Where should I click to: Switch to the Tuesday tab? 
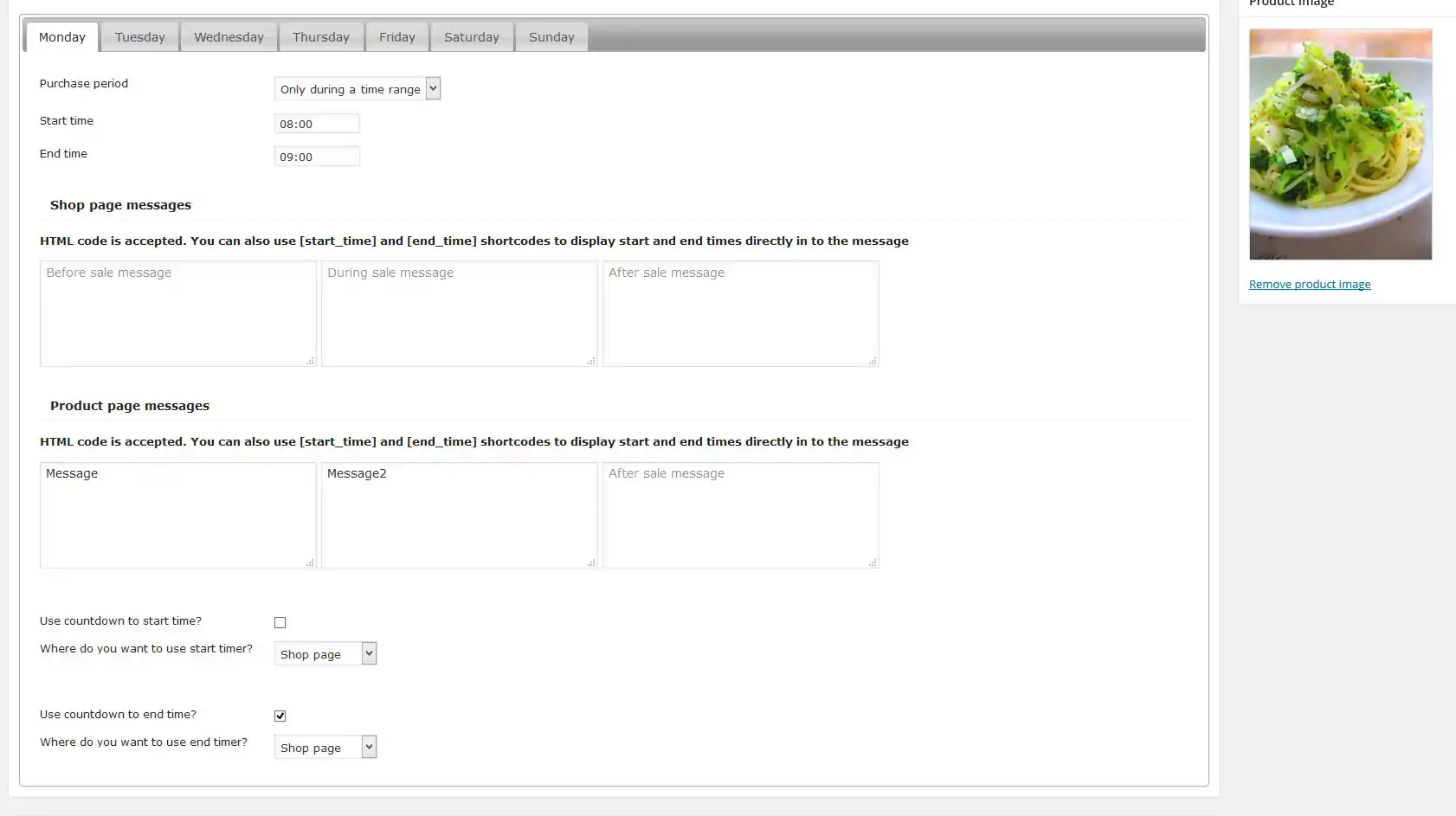click(139, 36)
